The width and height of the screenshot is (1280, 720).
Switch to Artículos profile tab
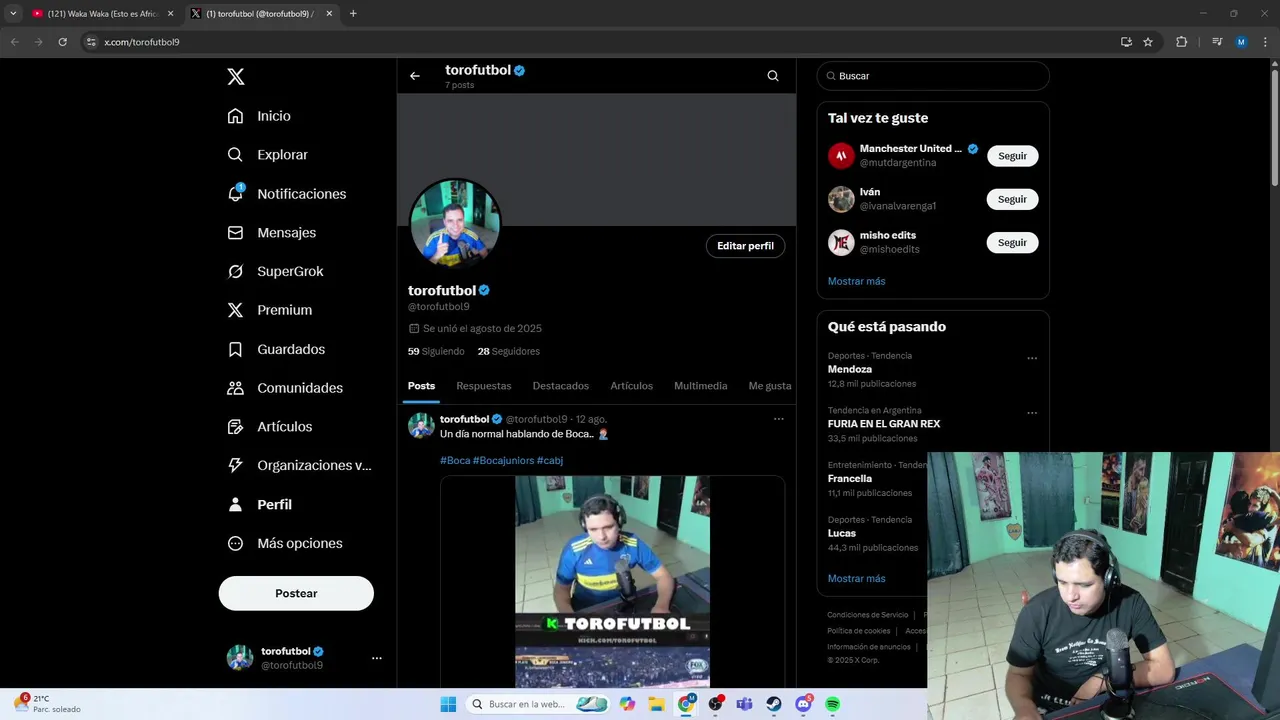pos(632,386)
